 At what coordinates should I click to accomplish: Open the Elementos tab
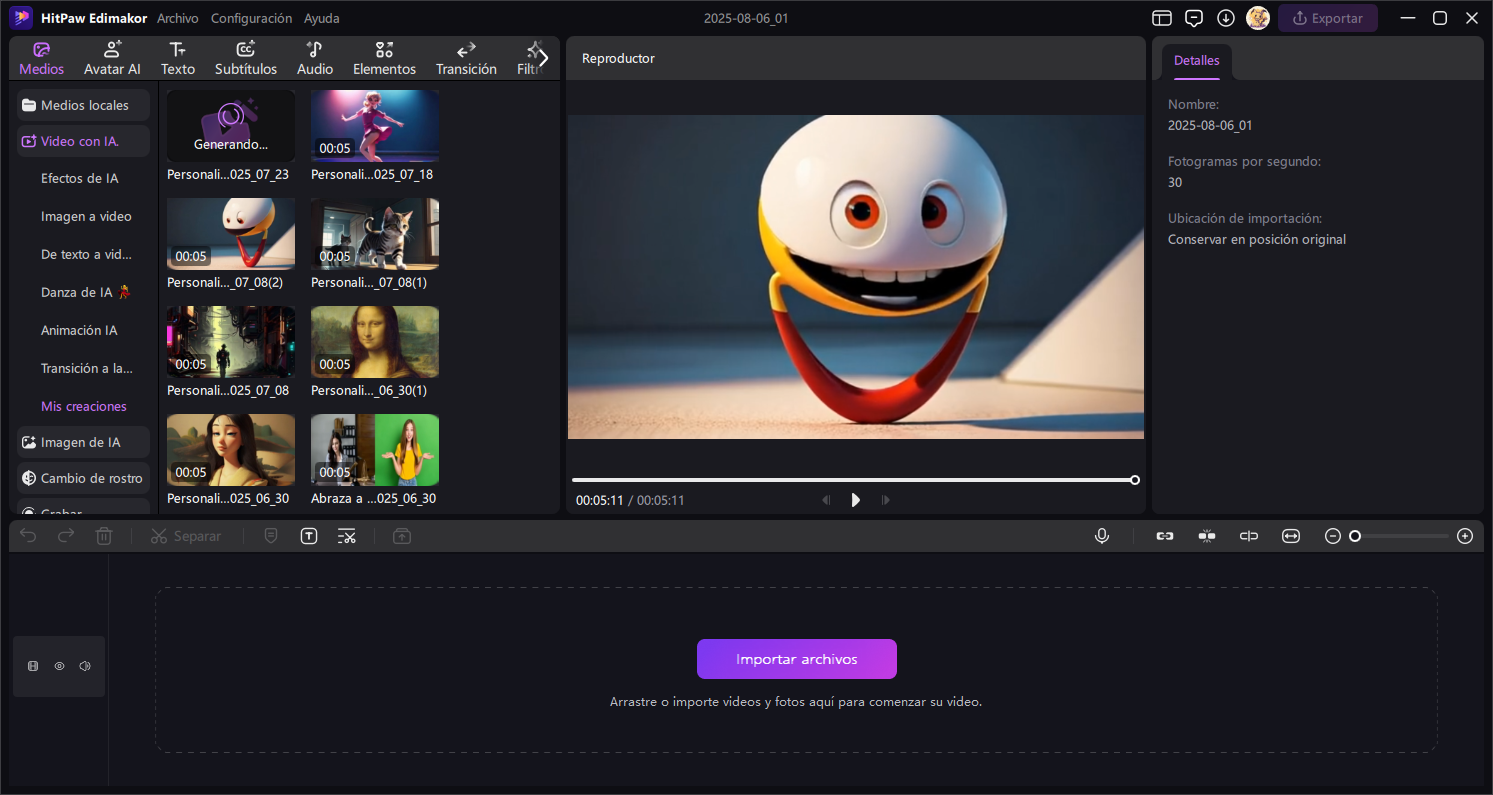[x=384, y=59]
